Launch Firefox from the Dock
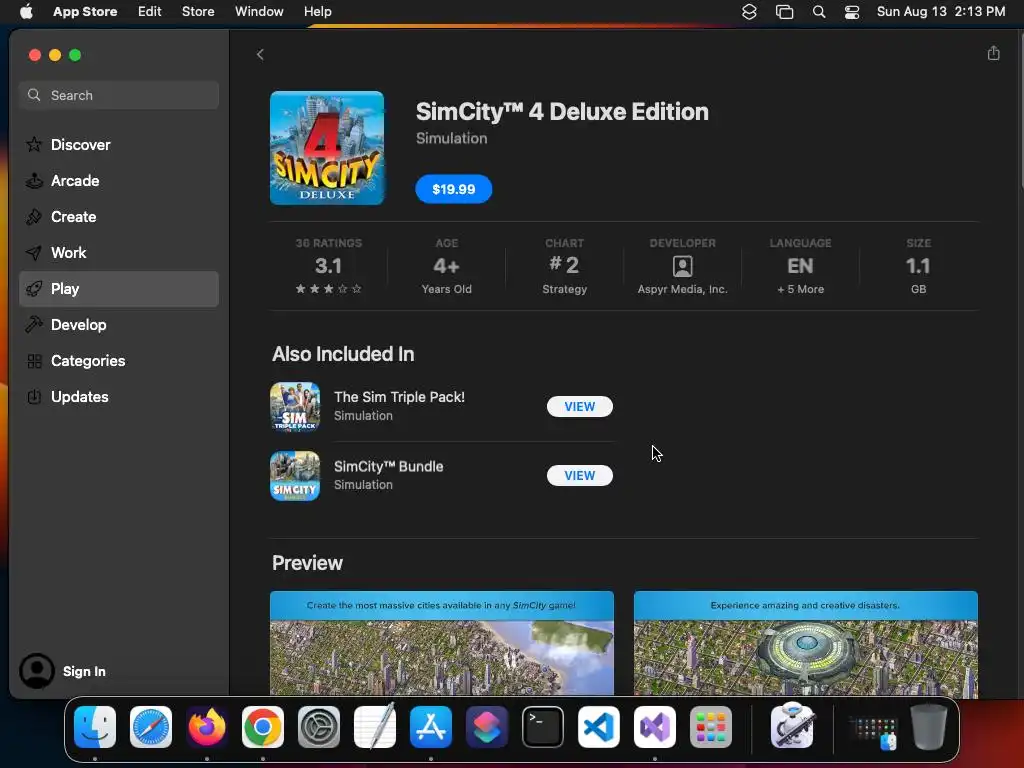Viewport: 1024px width, 768px height. tap(207, 727)
